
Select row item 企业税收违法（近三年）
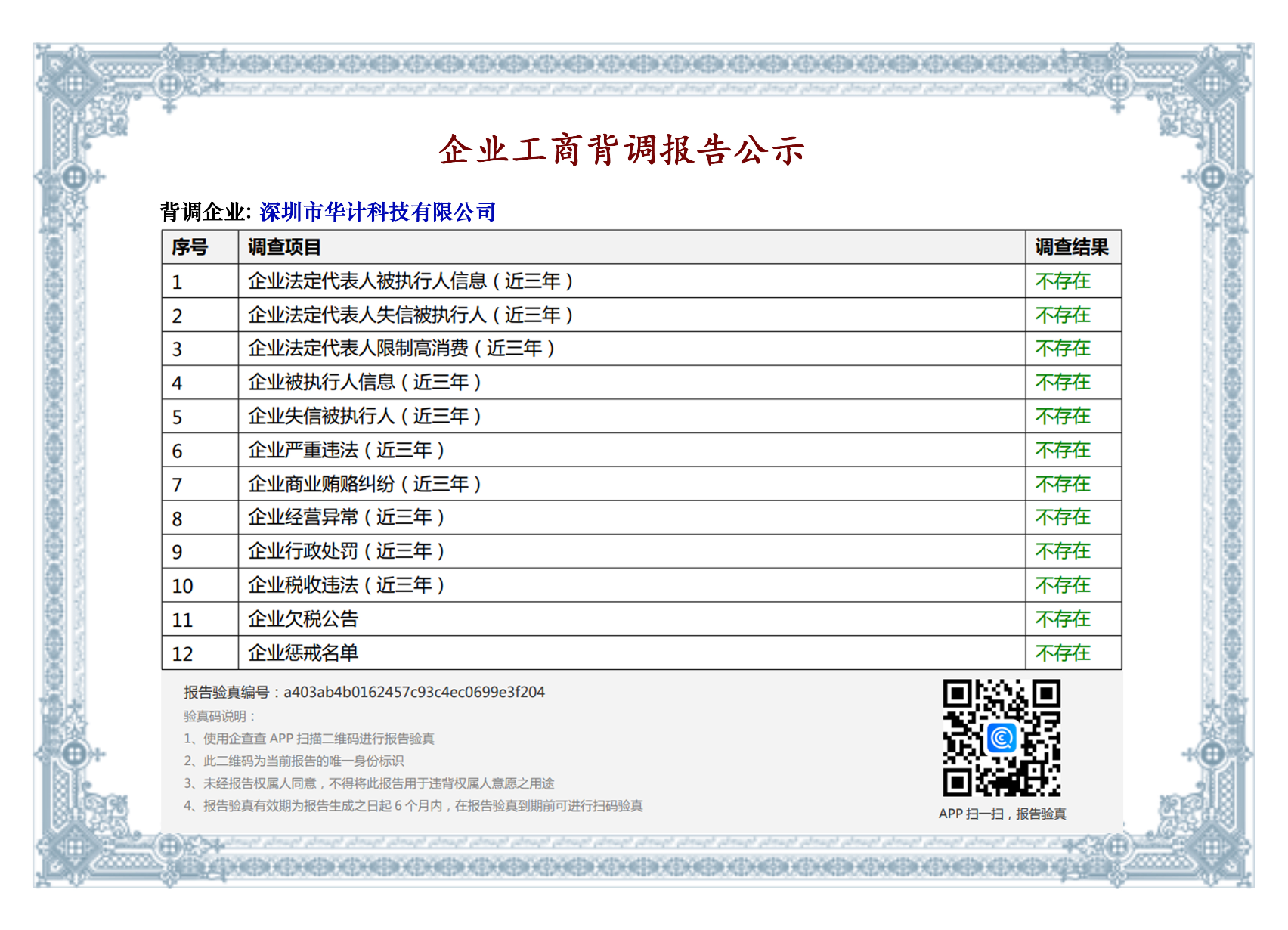point(346,585)
